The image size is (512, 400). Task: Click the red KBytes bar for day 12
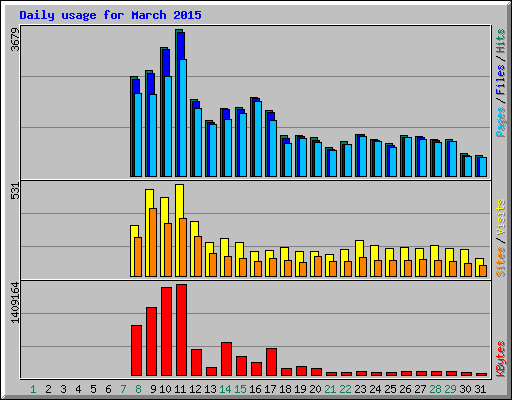(x=197, y=363)
